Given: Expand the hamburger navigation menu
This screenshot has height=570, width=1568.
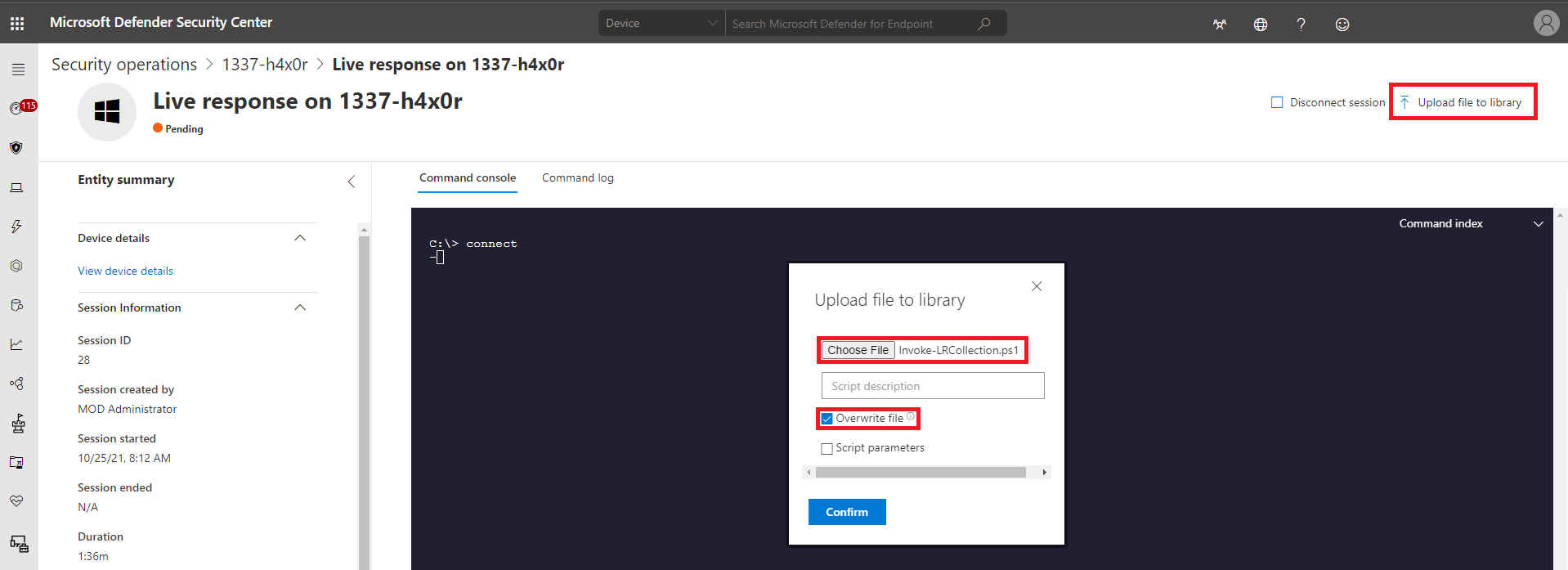Looking at the screenshot, I should tap(18, 70).
